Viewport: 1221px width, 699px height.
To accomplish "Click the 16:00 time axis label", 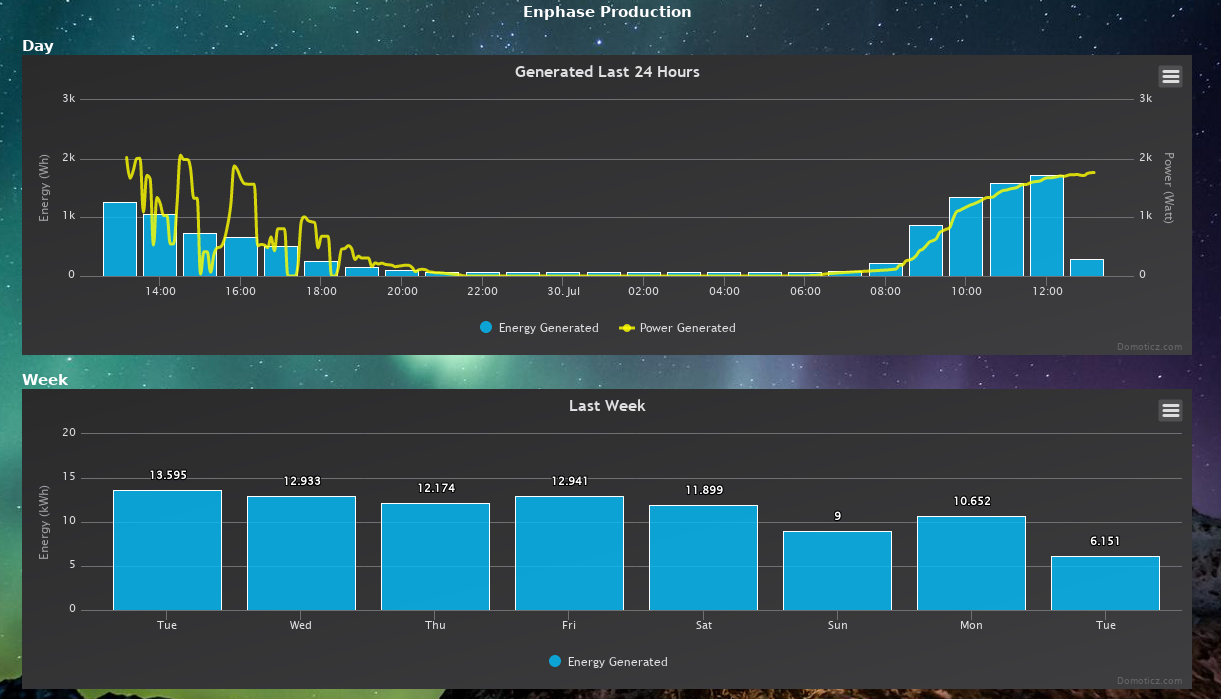I will click(241, 291).
